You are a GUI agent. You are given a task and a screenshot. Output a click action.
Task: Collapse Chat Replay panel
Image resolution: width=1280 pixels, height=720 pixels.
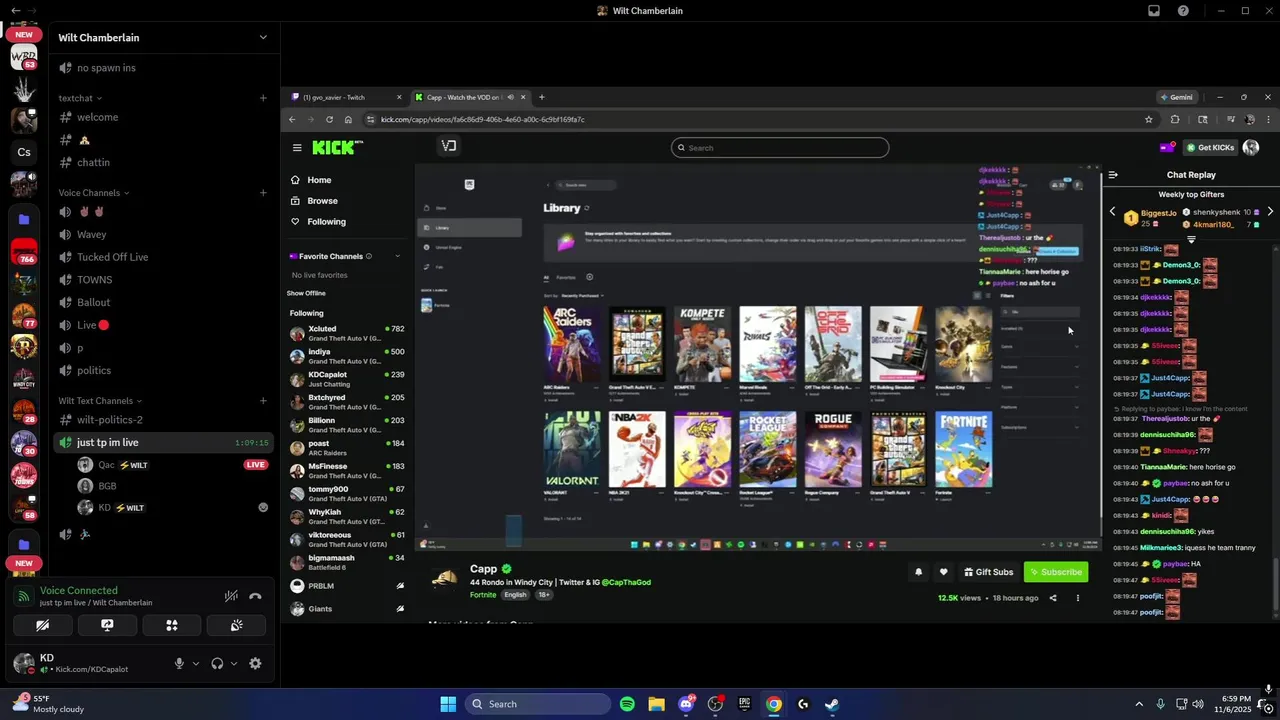[1113, 175]
